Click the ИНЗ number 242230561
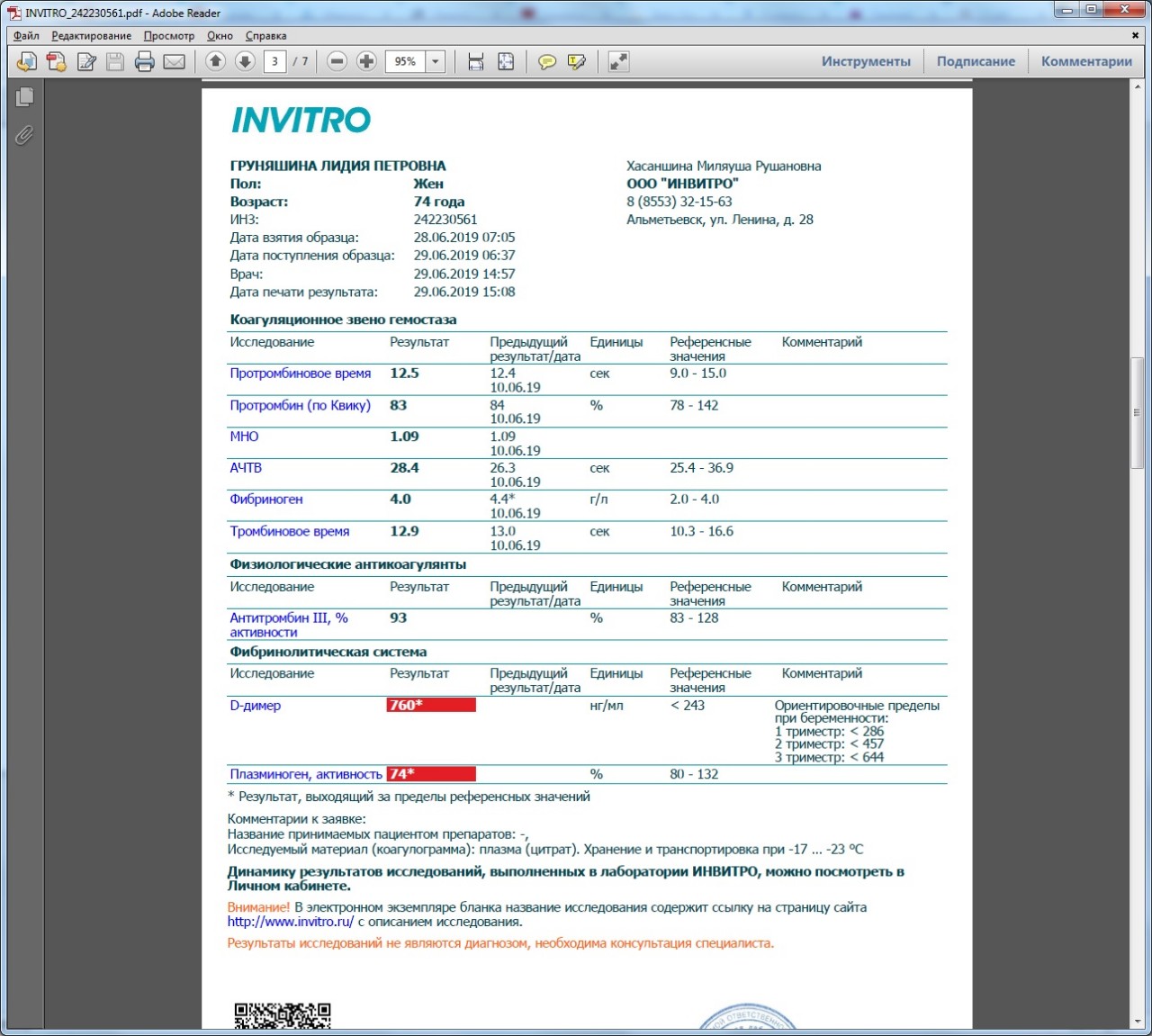This screenshot has height=1036, width=1152. coord(445,220)
